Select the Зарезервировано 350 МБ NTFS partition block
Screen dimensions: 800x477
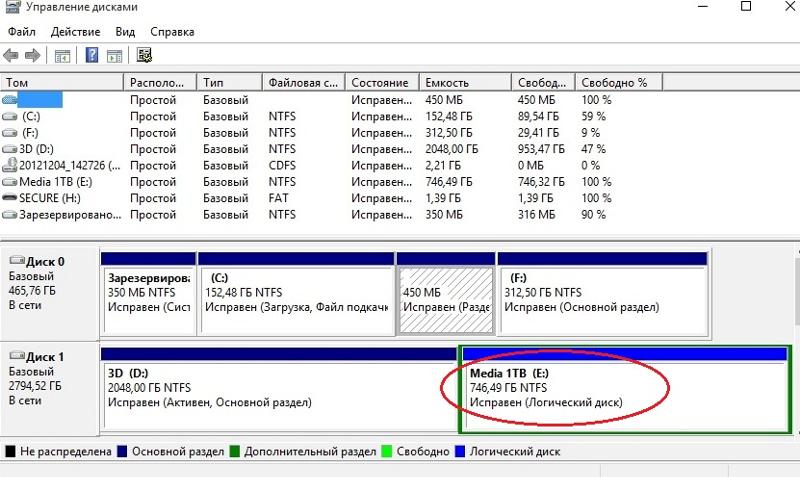[148, 293]
